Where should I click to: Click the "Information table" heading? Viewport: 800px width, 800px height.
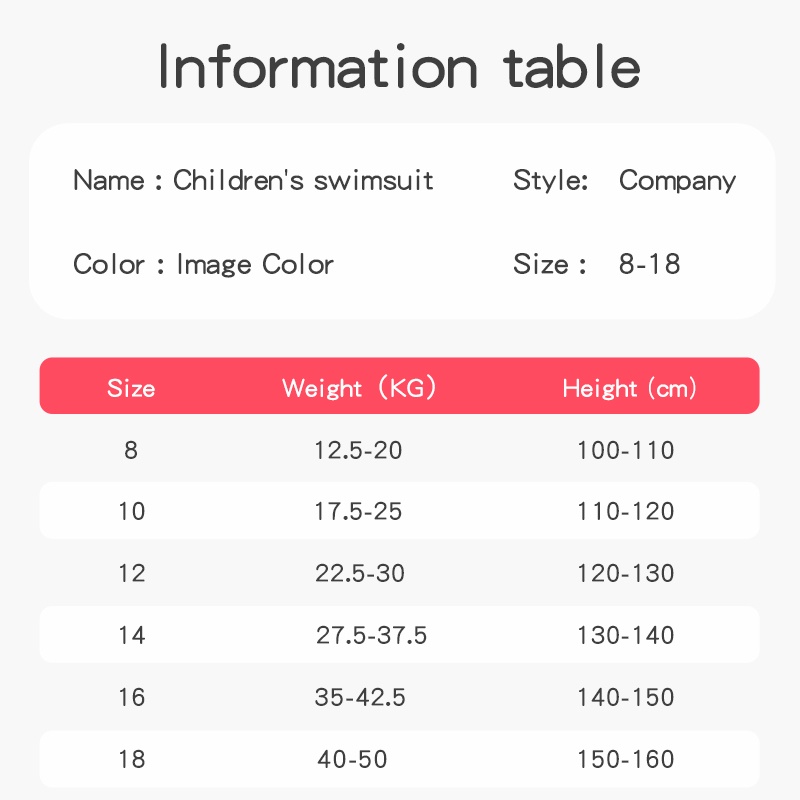399,67
